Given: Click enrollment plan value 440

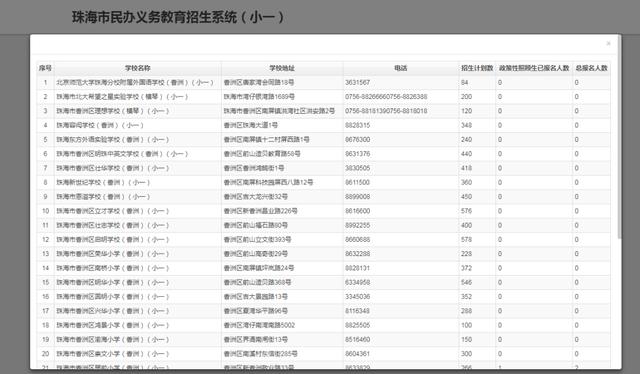Looking at the screenshot, I should (467, 154).
